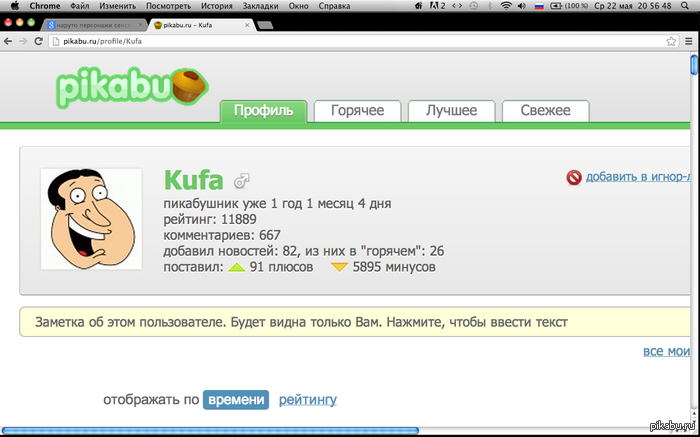Open the Apple menu
Viewport: 700px width, 437px height.
click(13, 6)
